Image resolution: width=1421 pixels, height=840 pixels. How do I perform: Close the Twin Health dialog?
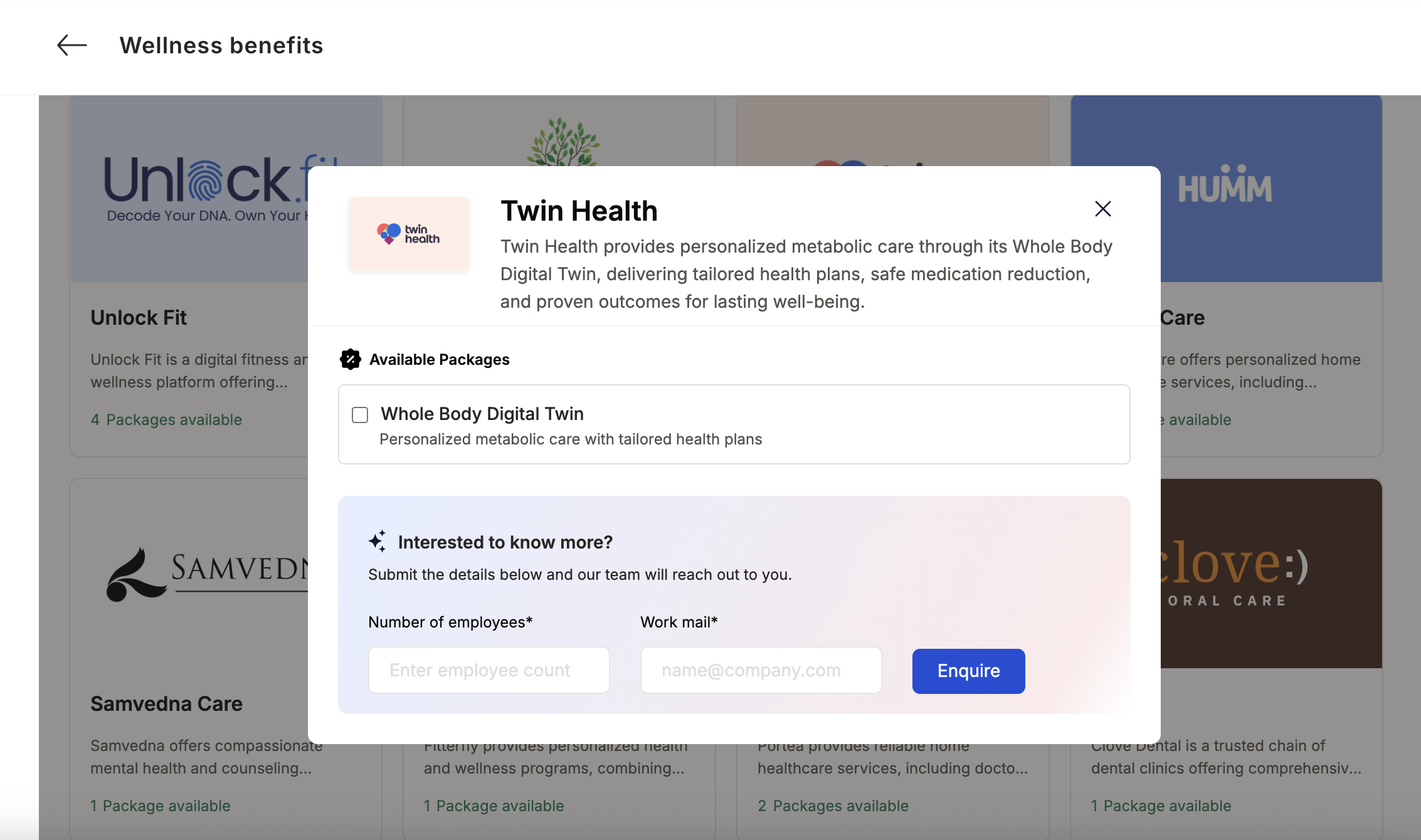[1103, 209]
